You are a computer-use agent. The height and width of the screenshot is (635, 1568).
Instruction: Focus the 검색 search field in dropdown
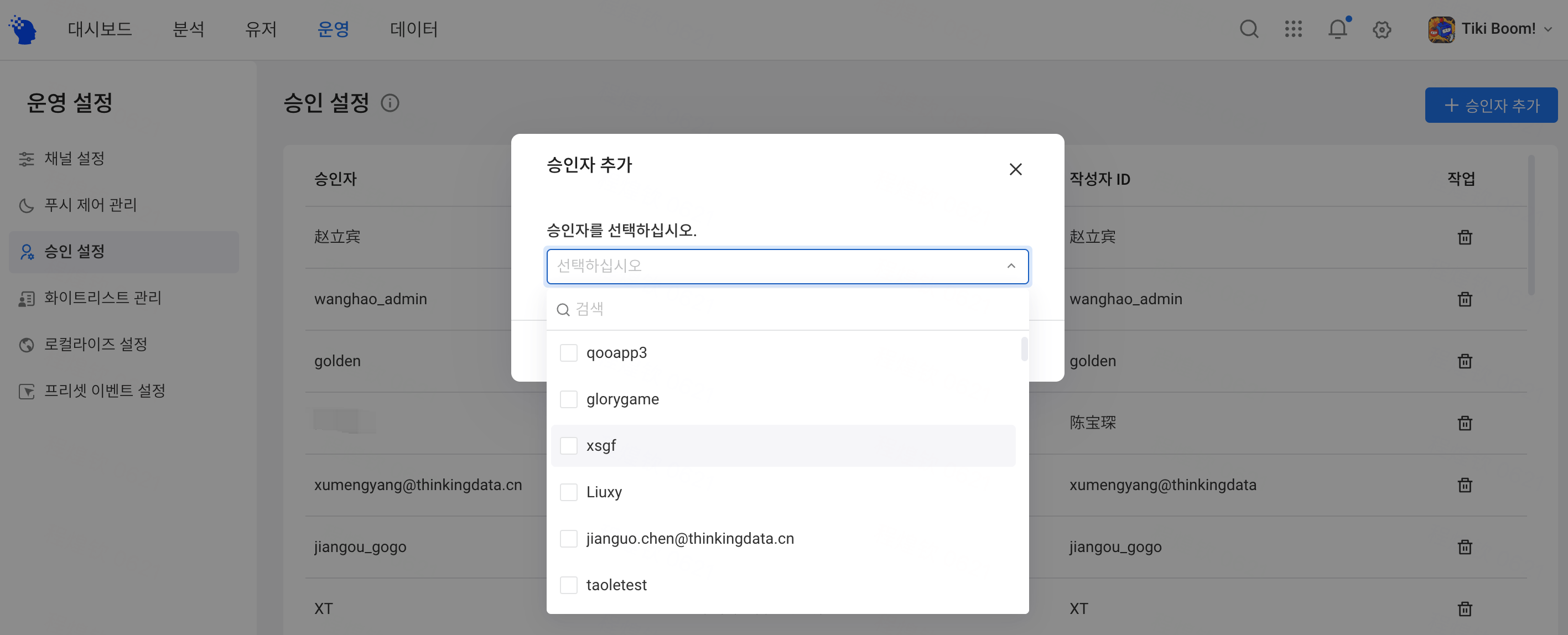tap(787, 309)
